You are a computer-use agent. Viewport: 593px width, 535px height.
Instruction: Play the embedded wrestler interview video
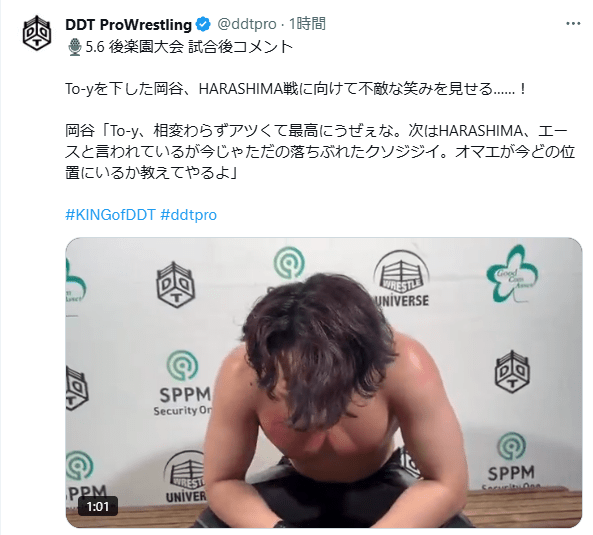point(324,382)
